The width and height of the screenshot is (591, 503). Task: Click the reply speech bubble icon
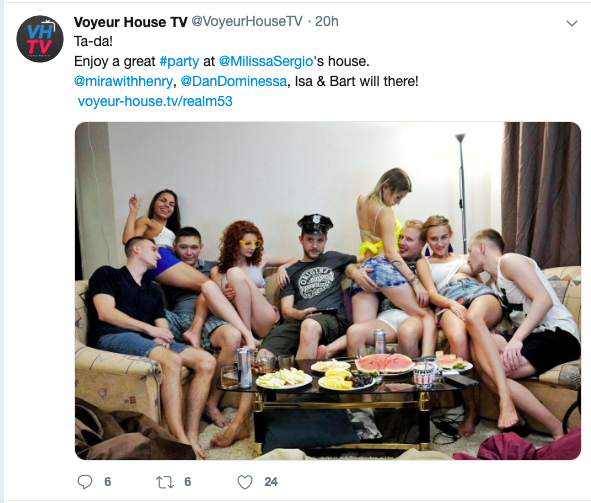coord(85,482)
